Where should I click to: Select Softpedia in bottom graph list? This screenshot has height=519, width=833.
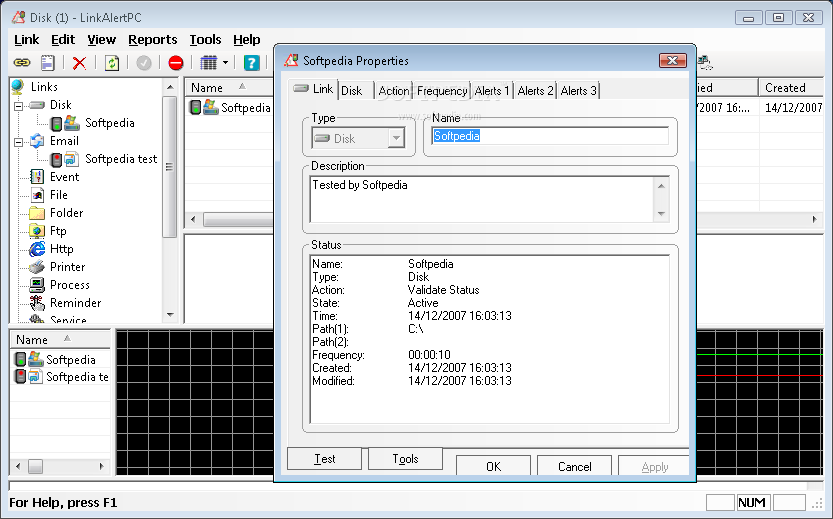(61, 360)
